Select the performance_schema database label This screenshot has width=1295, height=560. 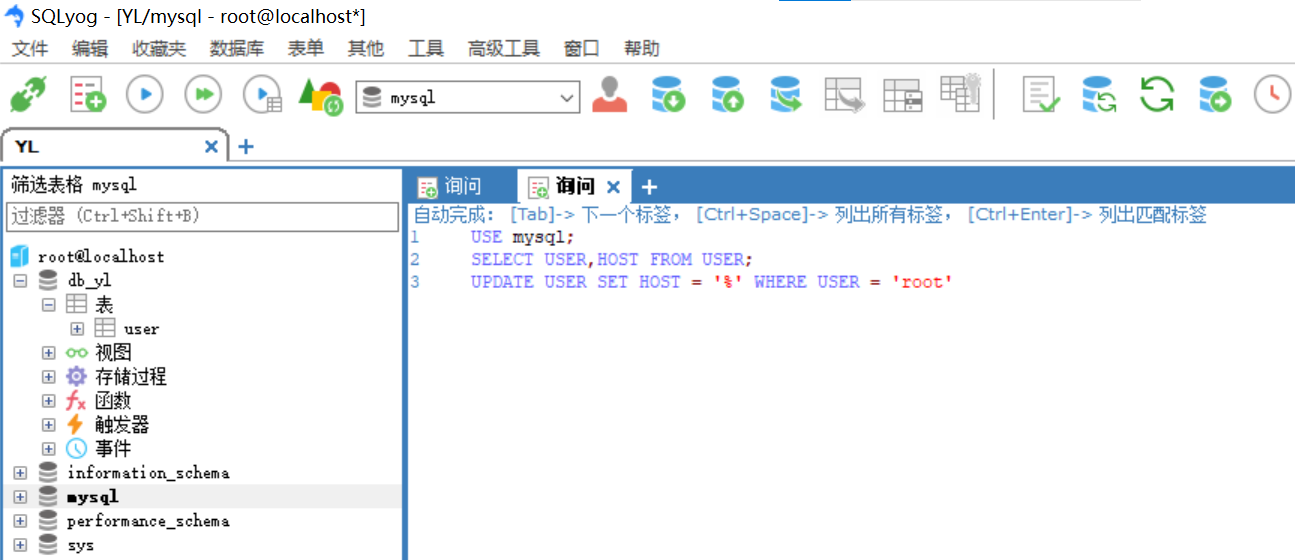148,521
